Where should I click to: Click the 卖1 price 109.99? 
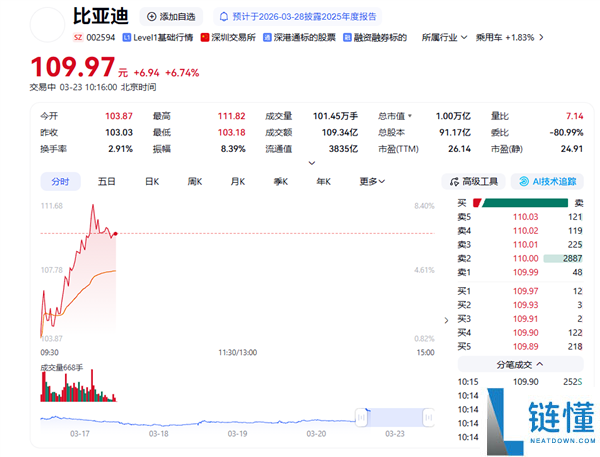525,272
